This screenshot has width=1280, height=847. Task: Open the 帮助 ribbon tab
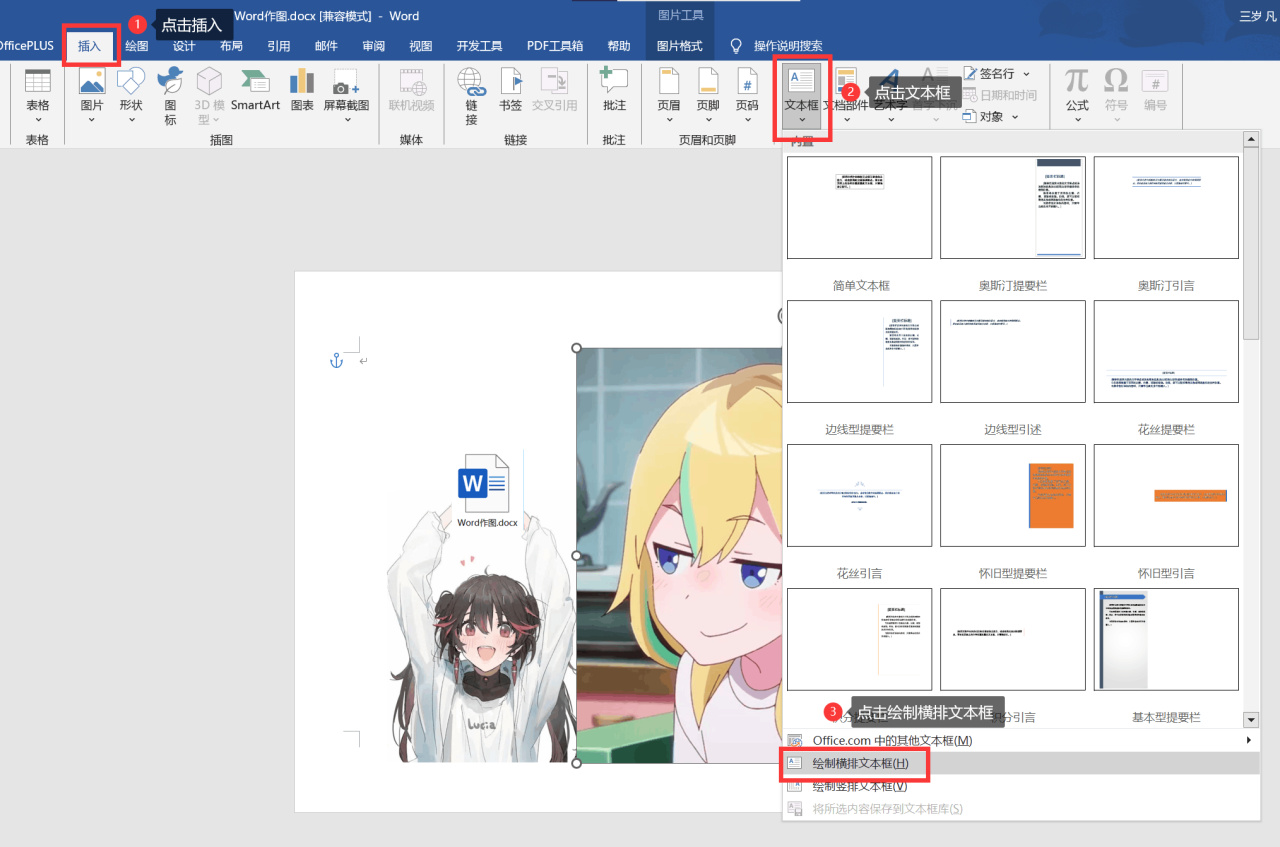coord(619,46)
